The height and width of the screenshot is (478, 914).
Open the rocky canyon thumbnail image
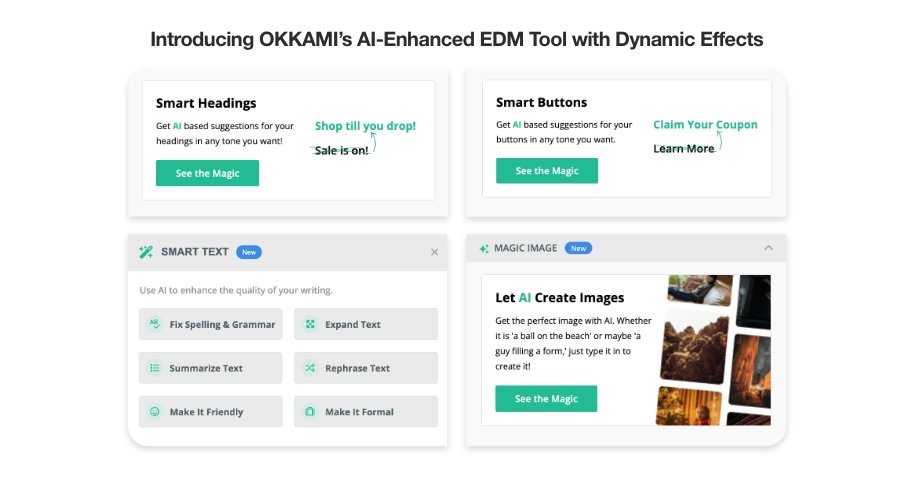(x=695, y=349)
